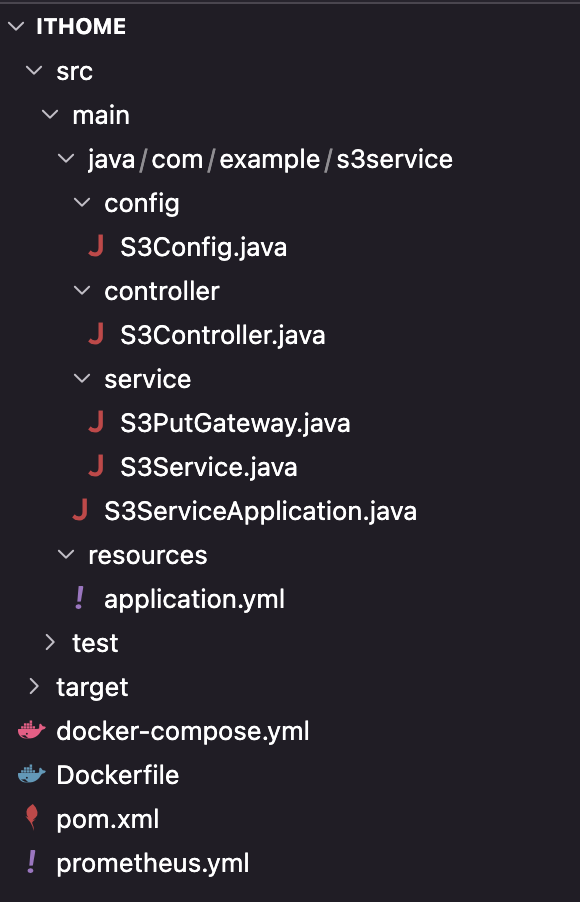
Task: Click the pink Docker whale icon for docker-compose.yml
Action: tap(32, 731)
